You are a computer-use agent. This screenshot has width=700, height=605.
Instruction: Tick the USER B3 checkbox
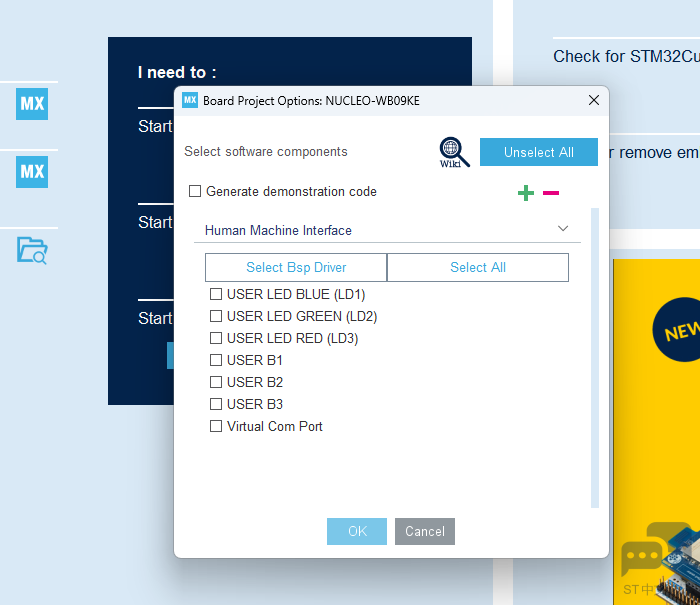coord(216,404)
